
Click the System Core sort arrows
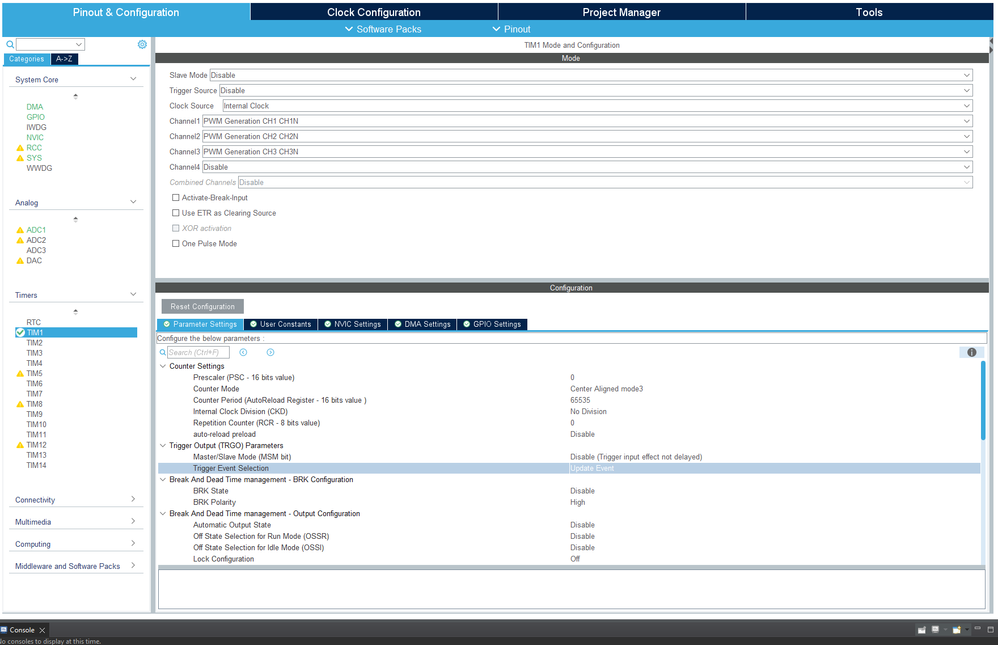[x=76, y=97]
